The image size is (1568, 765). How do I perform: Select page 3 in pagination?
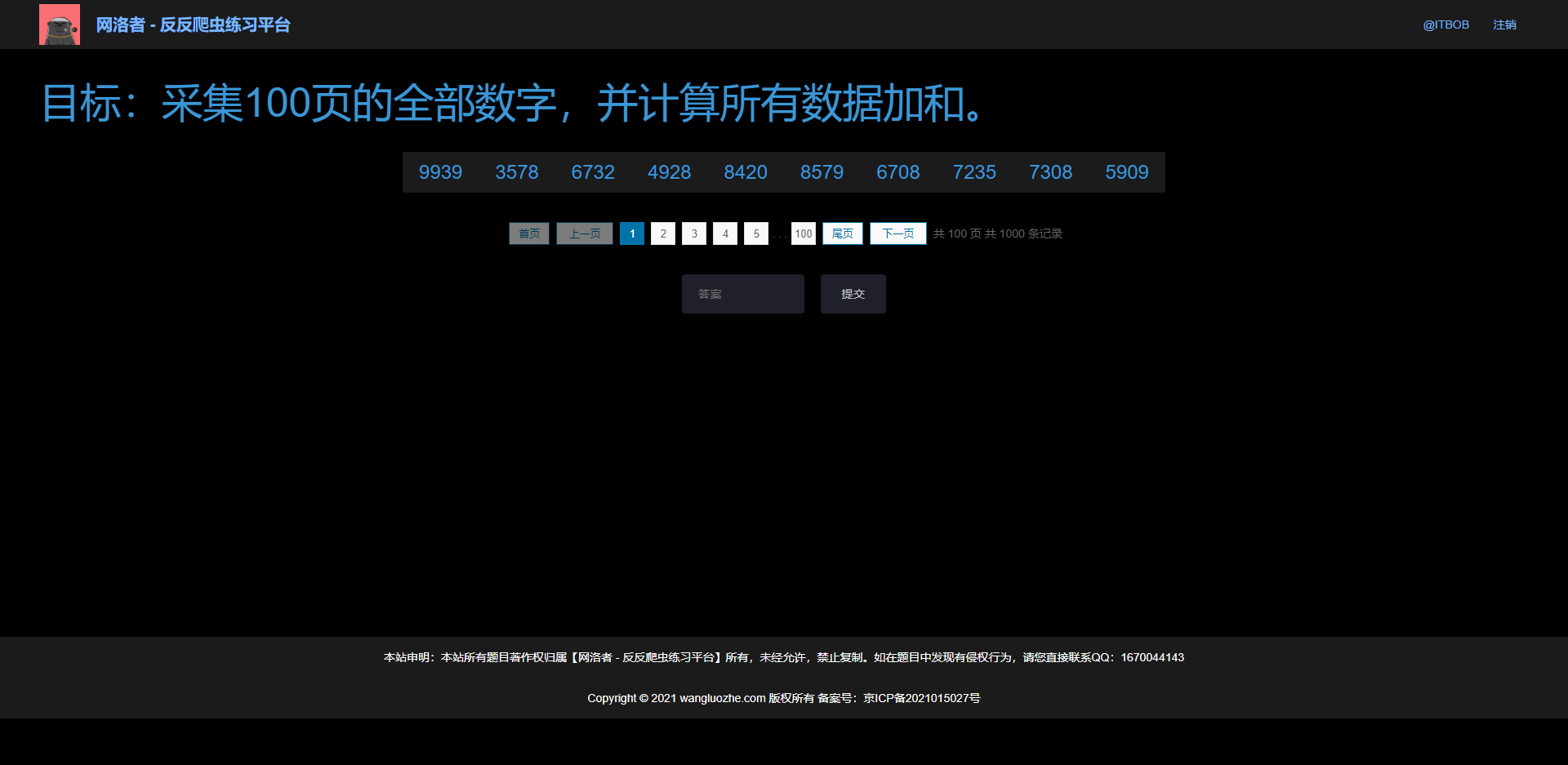tap(694, 234)
